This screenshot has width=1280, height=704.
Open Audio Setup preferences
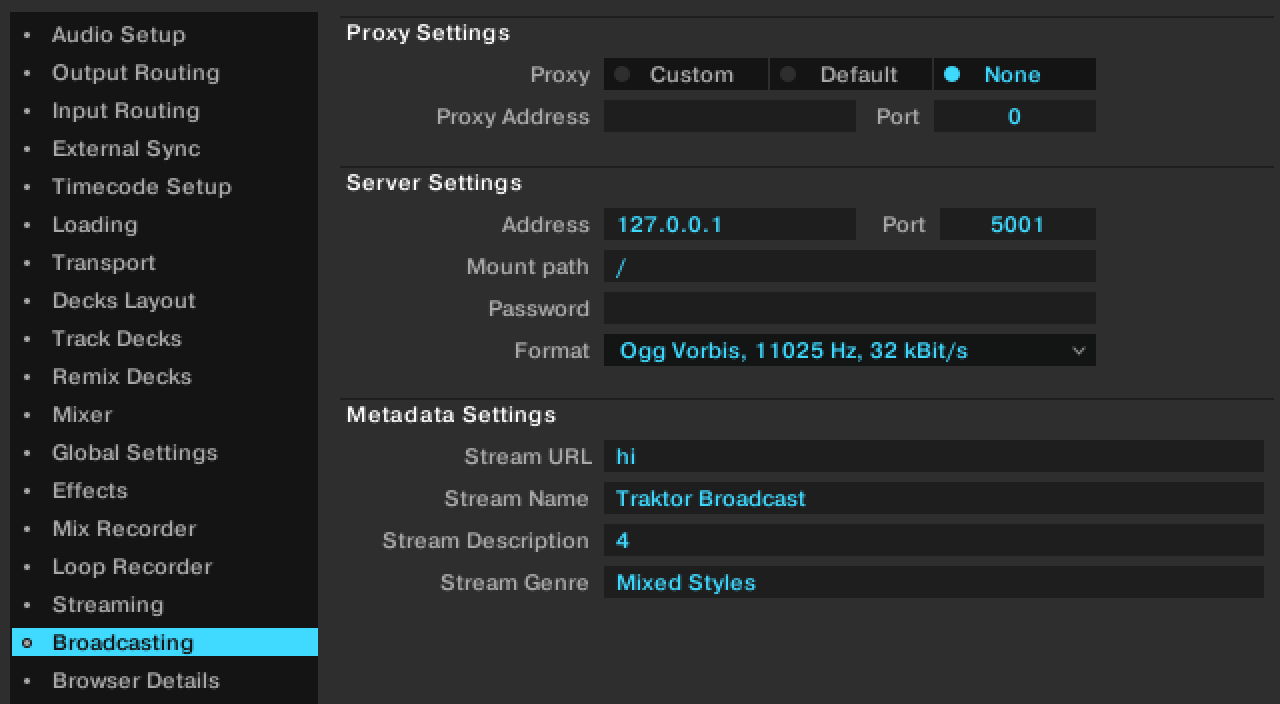point(118,35)
